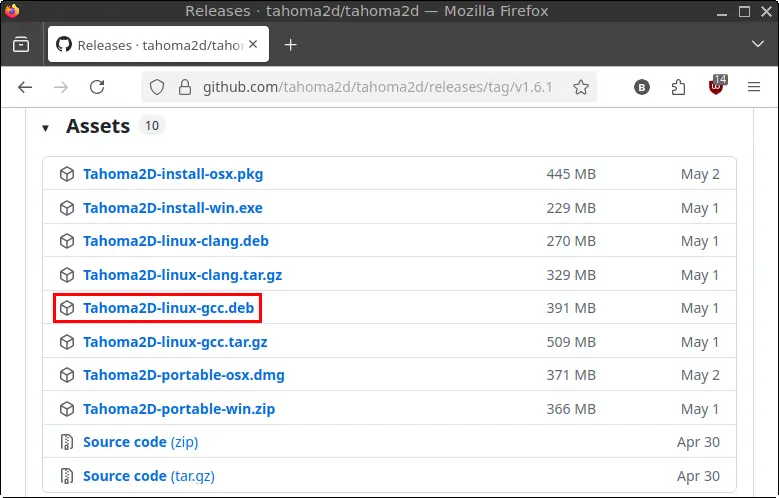Download Source code (zip)

pyautogui.click(x=141, y=442)
